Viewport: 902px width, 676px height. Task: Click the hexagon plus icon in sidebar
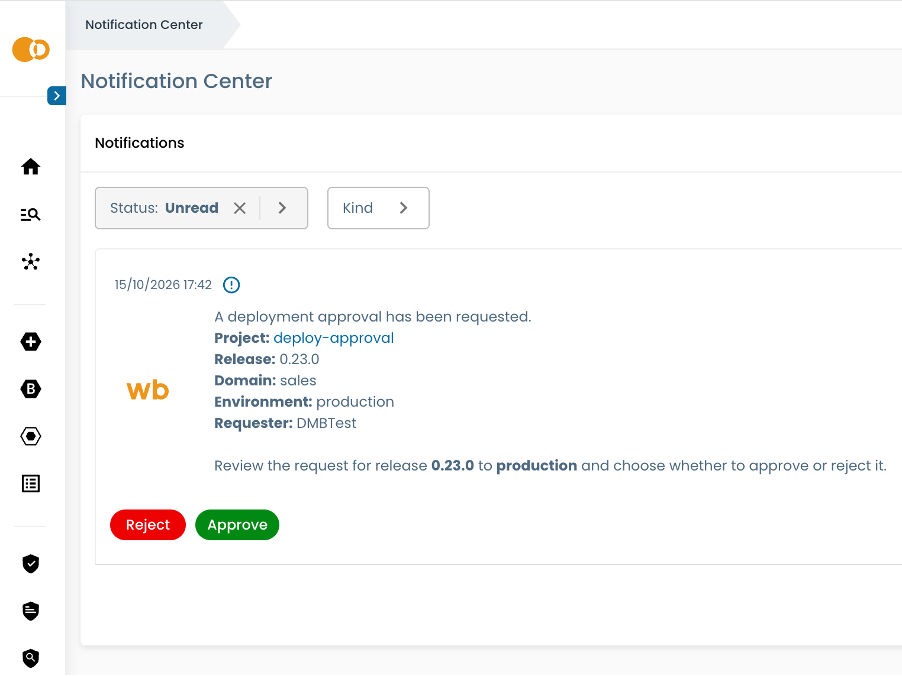click(30, 342)
